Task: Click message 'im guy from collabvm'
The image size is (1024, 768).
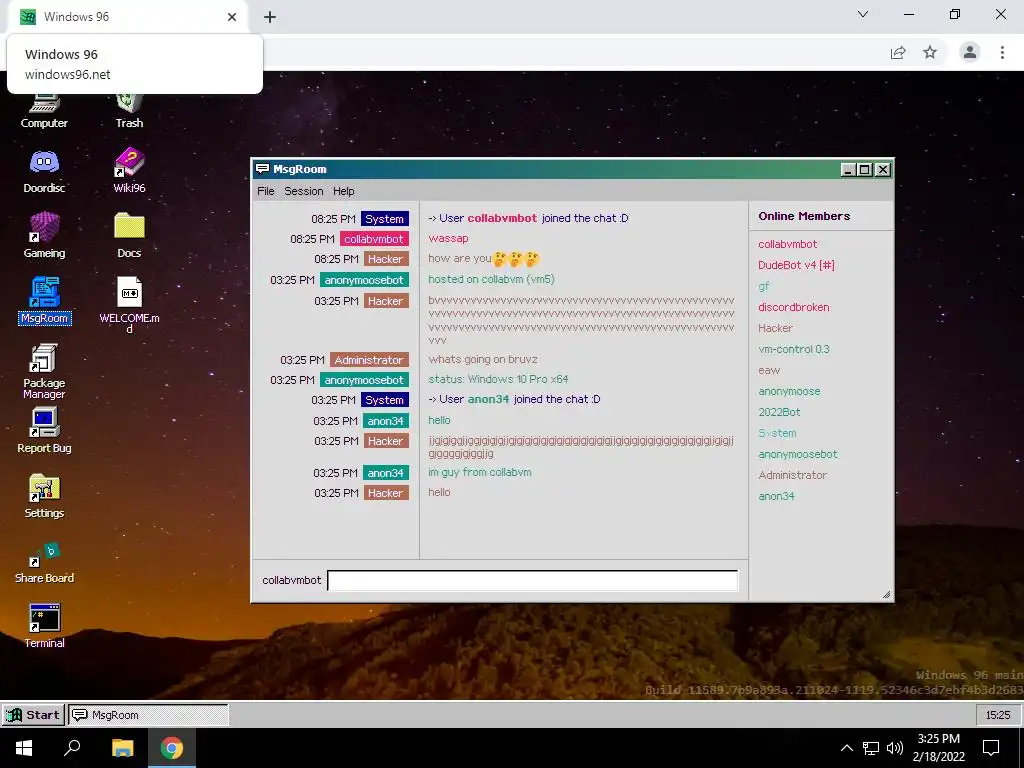Action: tap(480, 472)
